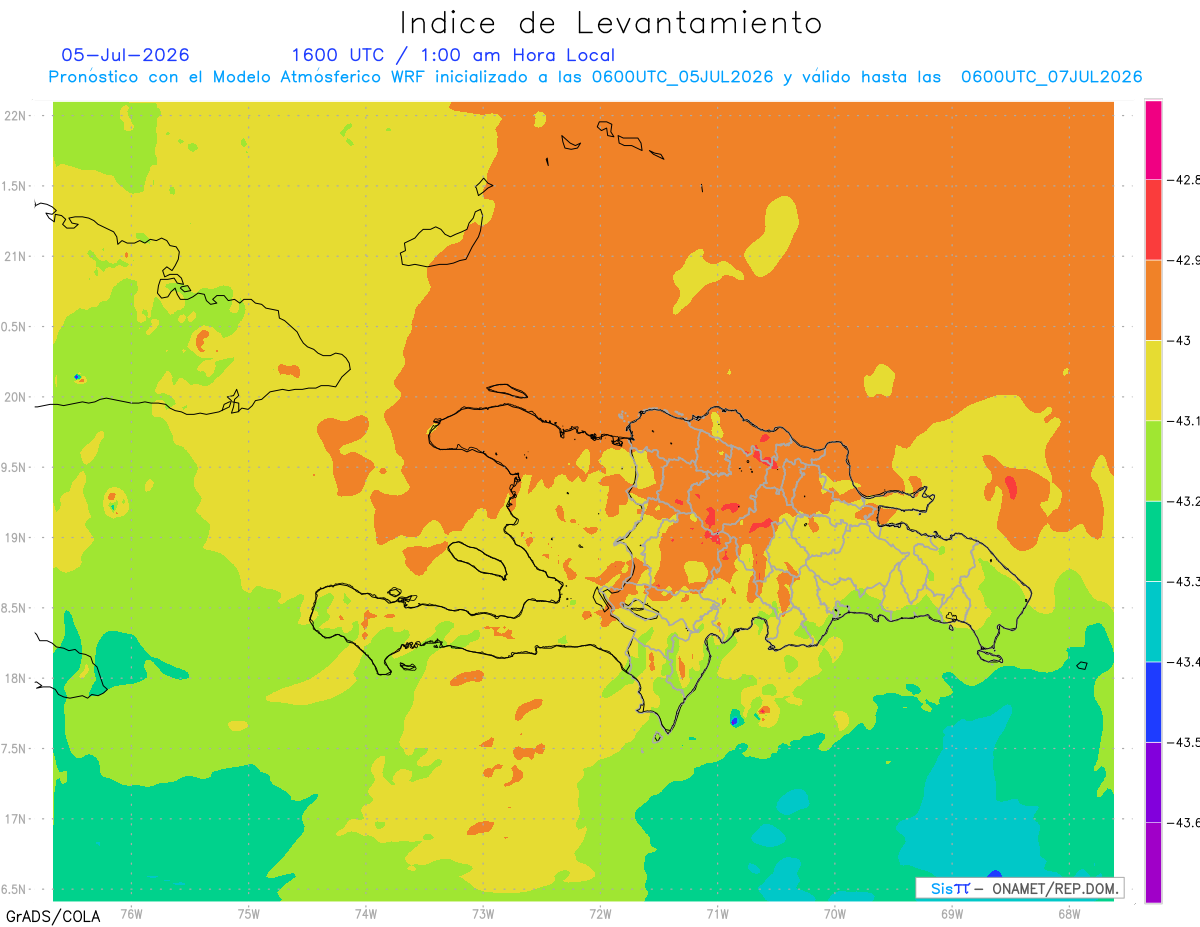1200x927 pixels.
Task: Click the '18N' latitude label
Action: coord(16,678)
